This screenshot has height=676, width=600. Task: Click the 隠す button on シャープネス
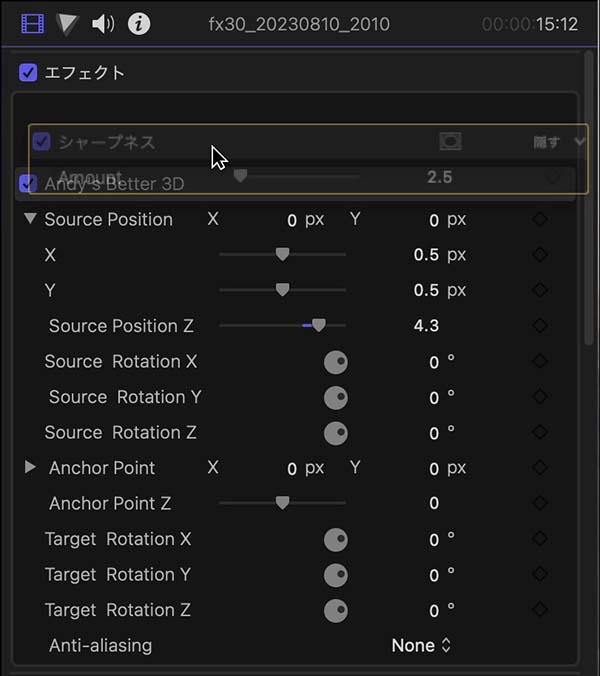point(547,142)
